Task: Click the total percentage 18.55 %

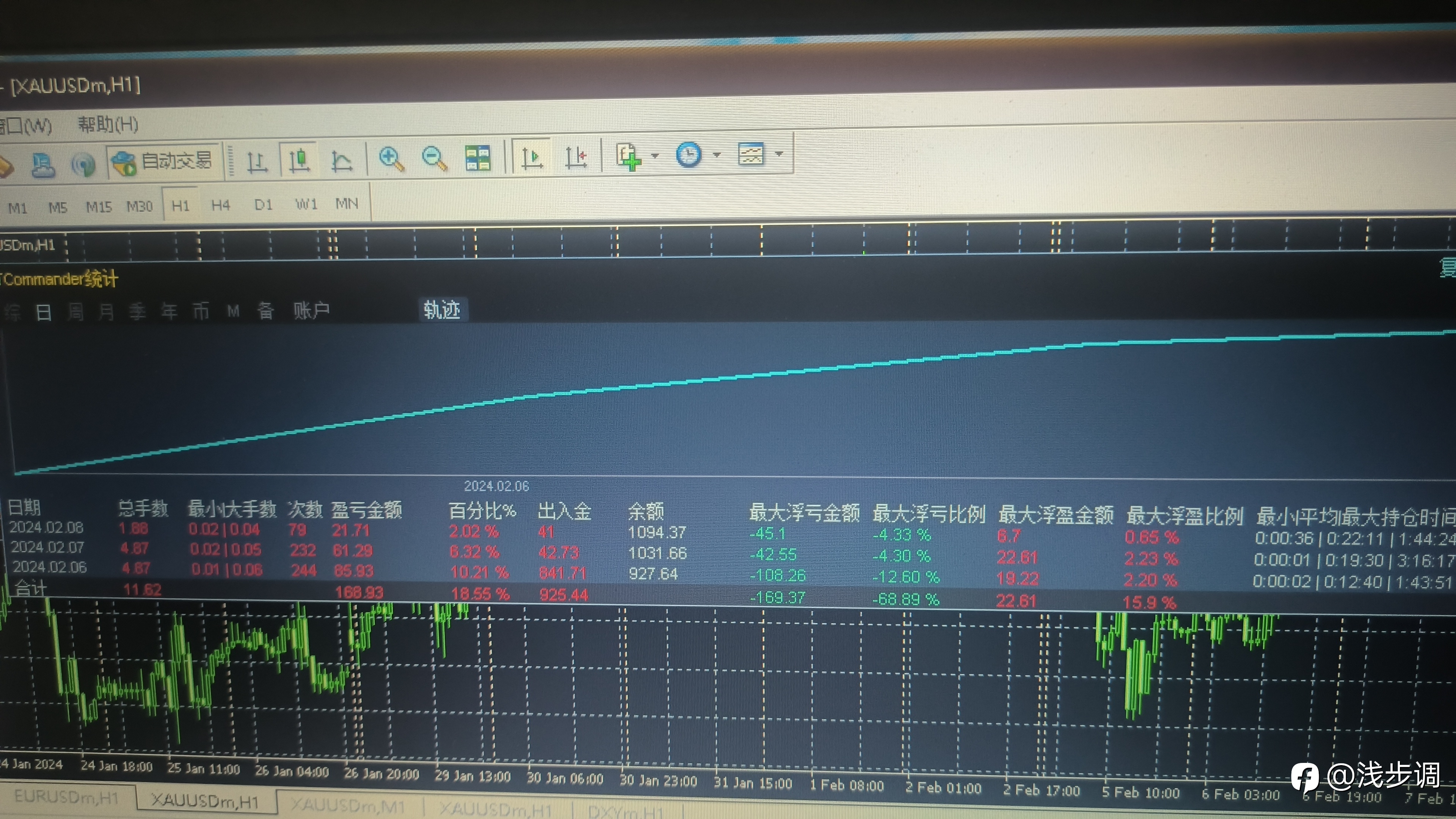Action: [x=480, y=593]
